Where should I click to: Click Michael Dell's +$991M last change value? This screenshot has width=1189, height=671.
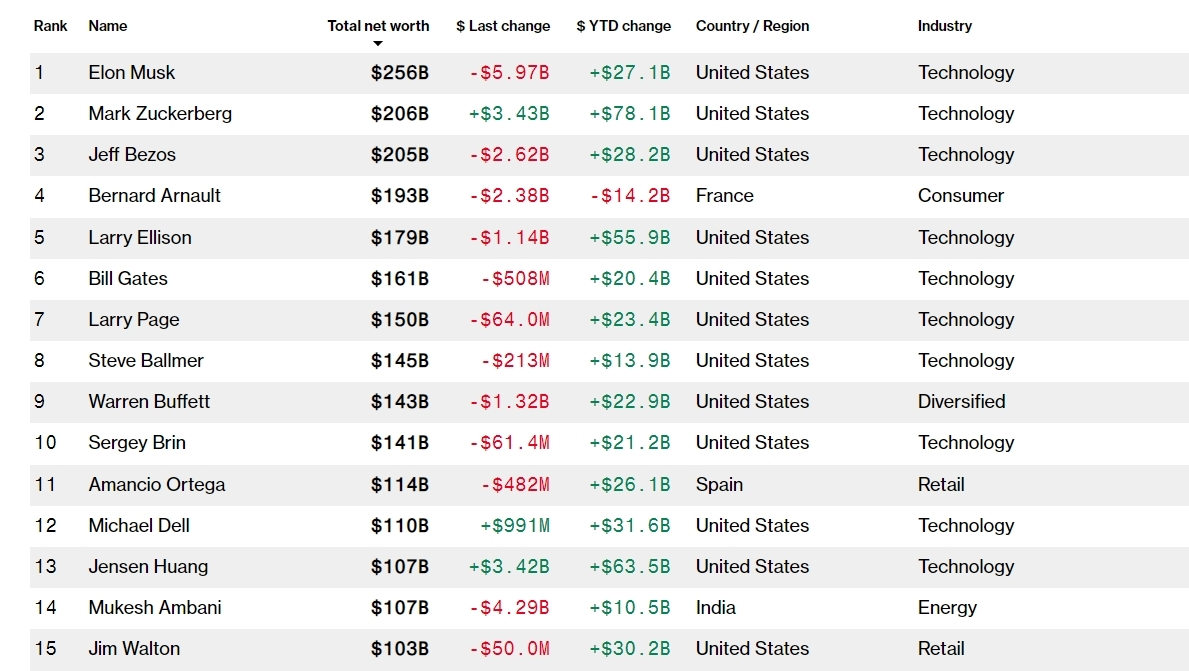click(514, 526)
